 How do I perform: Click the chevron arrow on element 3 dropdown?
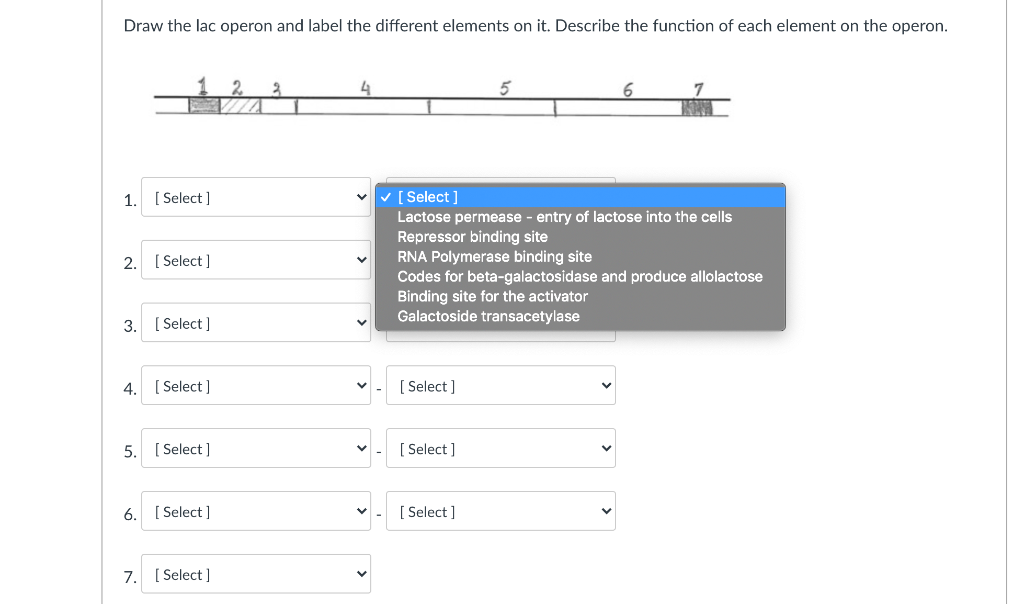click(x=361, y=322)
